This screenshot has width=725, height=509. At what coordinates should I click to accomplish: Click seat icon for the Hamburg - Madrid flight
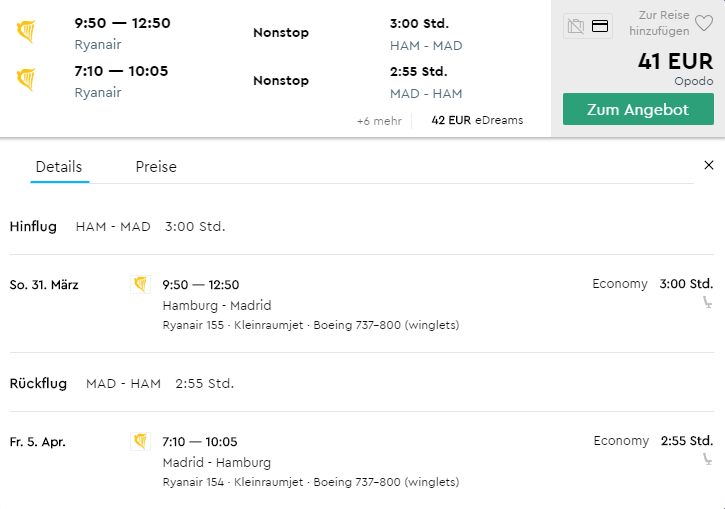pyautogui.click(x=707, y=302)
